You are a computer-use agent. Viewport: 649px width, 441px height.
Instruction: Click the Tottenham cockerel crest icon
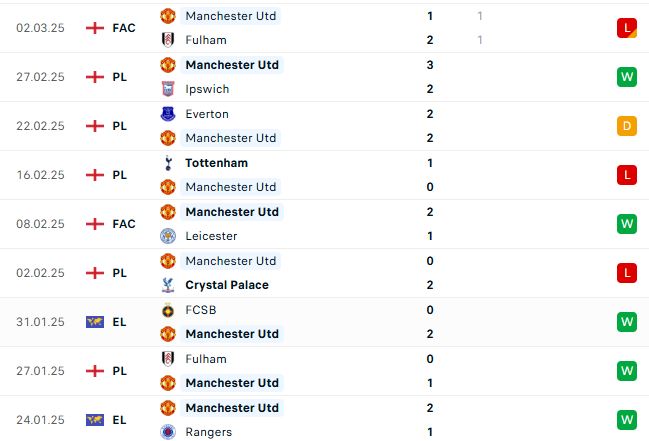click(168, 163)
